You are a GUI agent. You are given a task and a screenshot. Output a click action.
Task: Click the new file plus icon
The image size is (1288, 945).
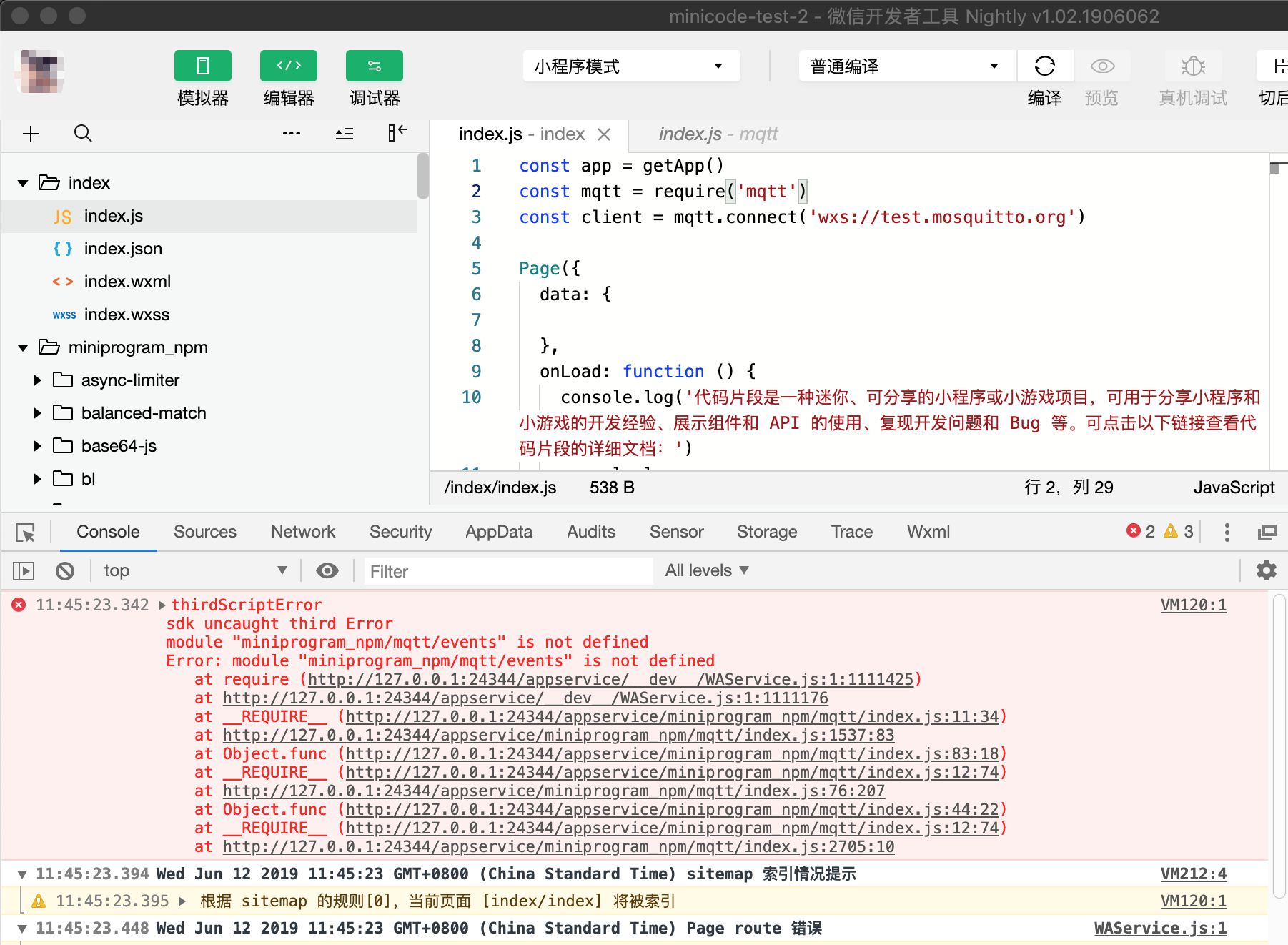point(30,134)
